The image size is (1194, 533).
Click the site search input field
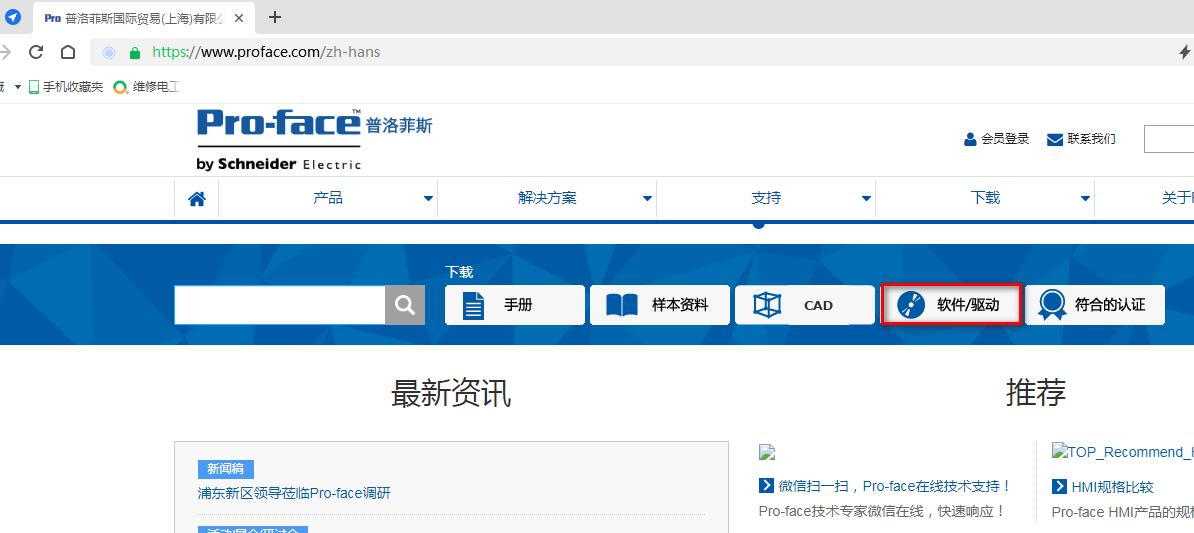pos(280,305)
